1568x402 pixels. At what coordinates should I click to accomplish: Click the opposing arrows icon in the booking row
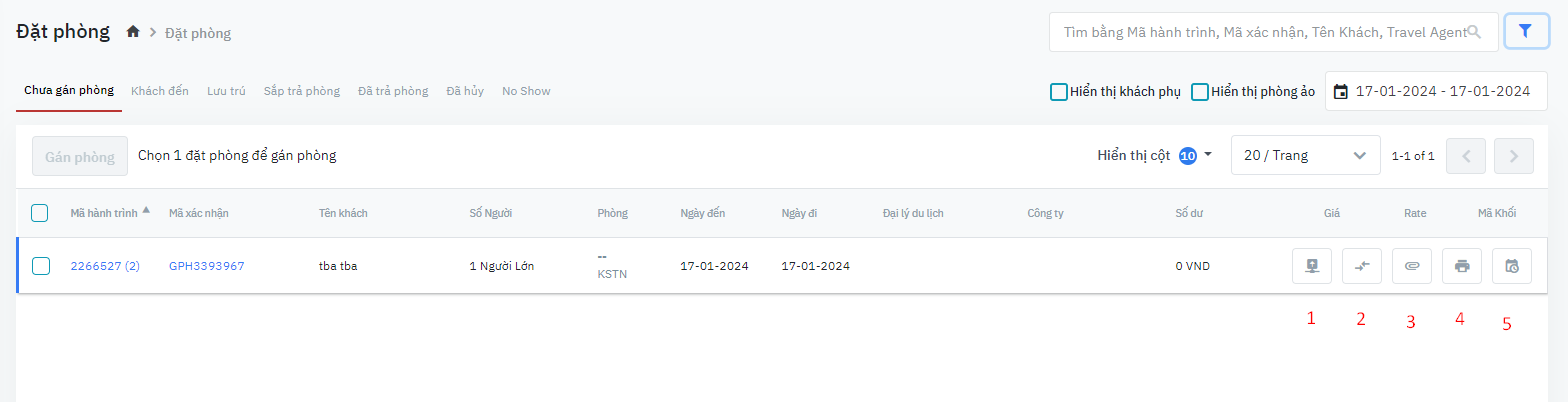[1361, 266]
